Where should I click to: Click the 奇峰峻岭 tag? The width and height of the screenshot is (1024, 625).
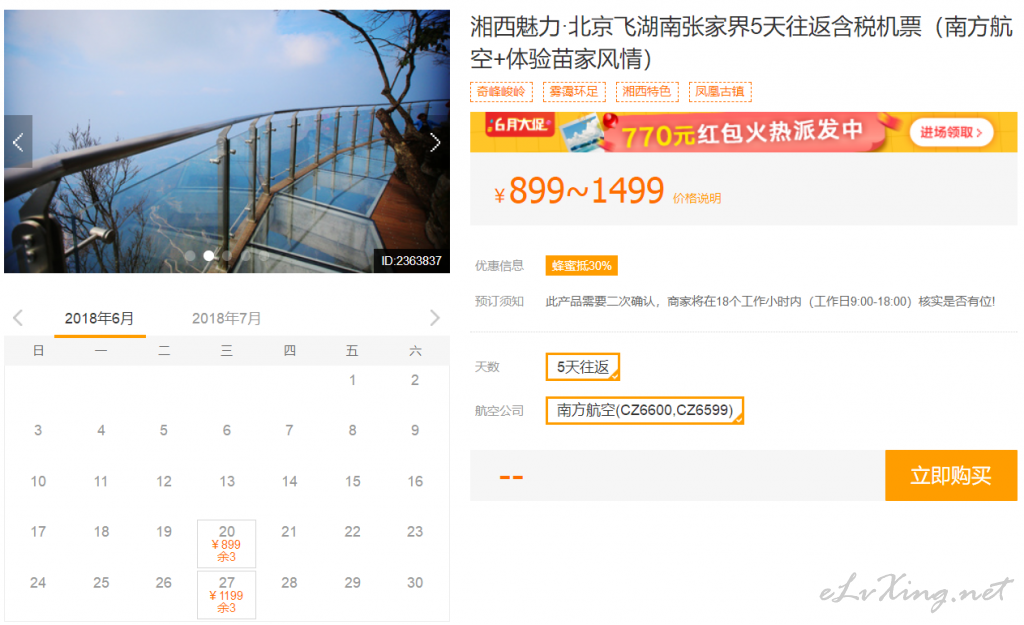coord(501,91)
